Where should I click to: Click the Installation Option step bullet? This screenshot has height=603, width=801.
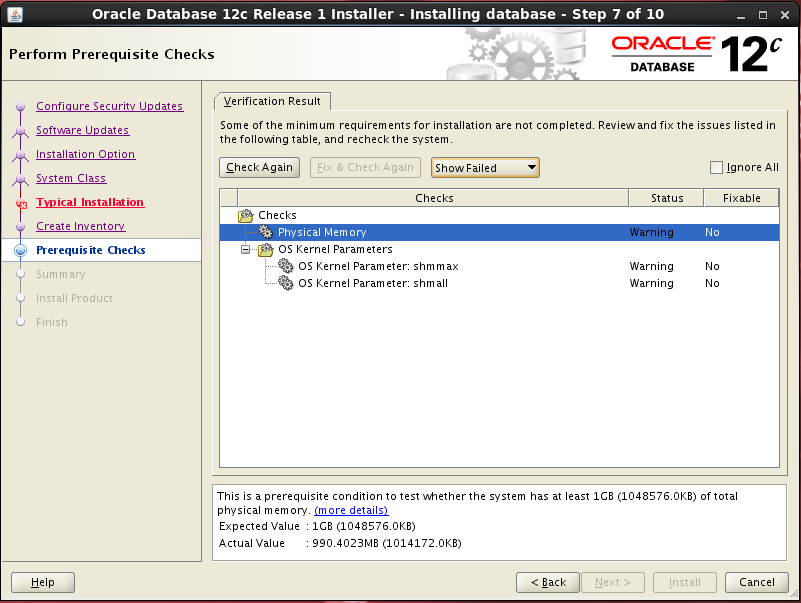pos(20,155)
